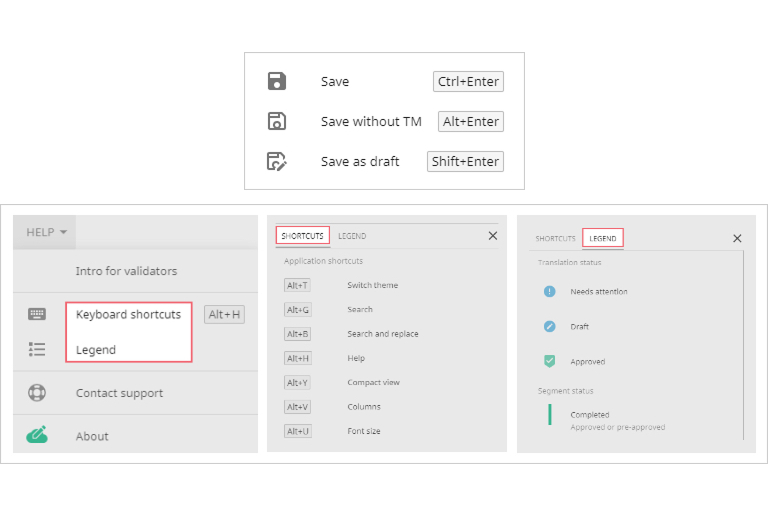
Task: Click the green cloud About icon
Action: [x=37, y=435]
